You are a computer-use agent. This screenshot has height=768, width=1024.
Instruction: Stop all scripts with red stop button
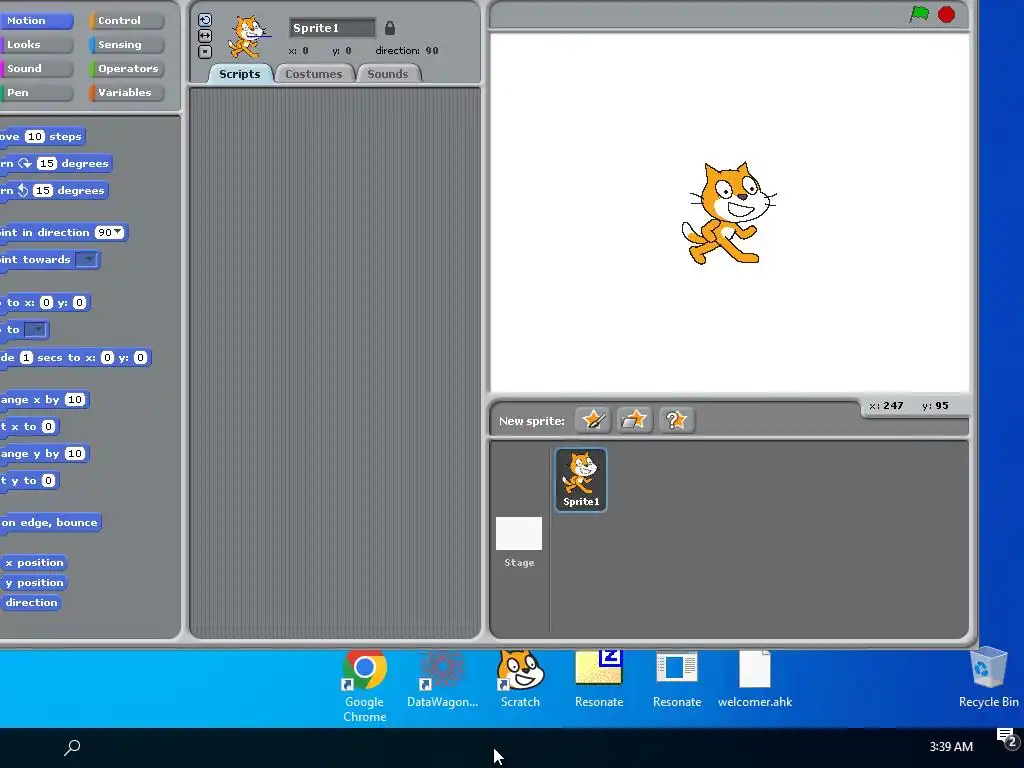click(946, 14)
